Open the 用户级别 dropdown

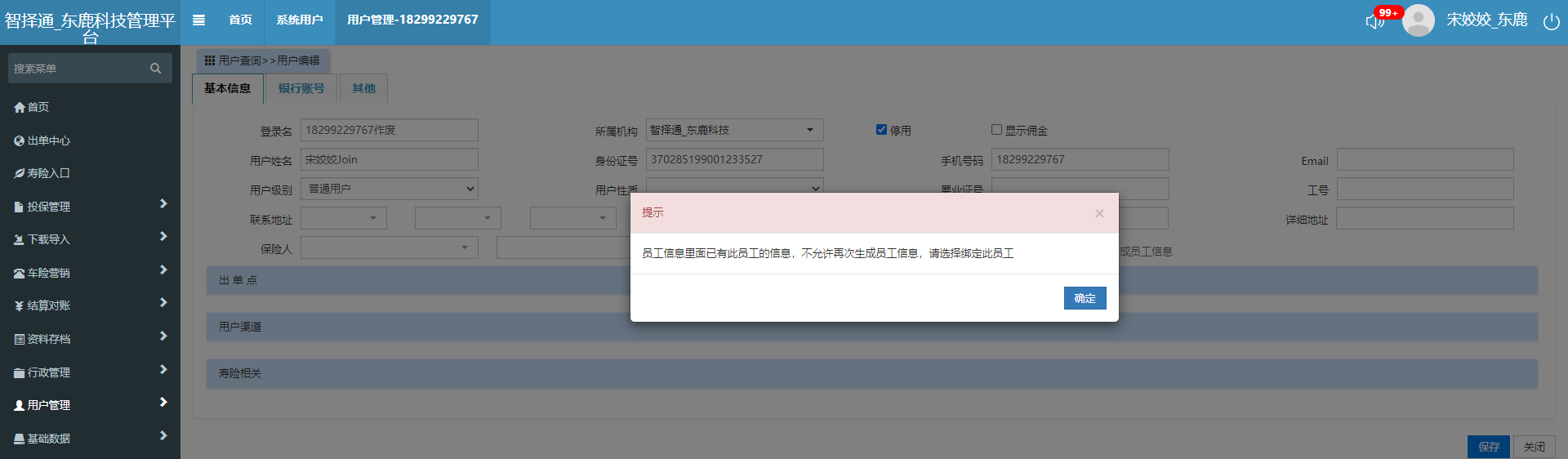[390, 189]
